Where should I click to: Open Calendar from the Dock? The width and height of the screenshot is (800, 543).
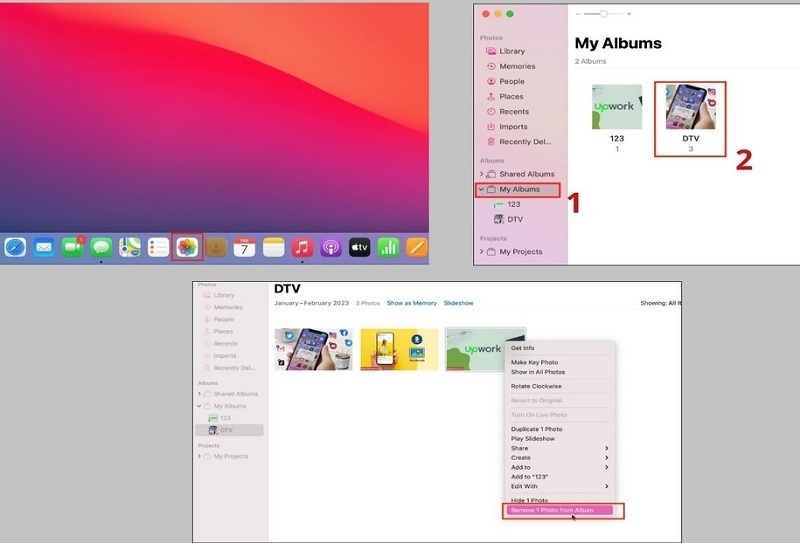244,248
